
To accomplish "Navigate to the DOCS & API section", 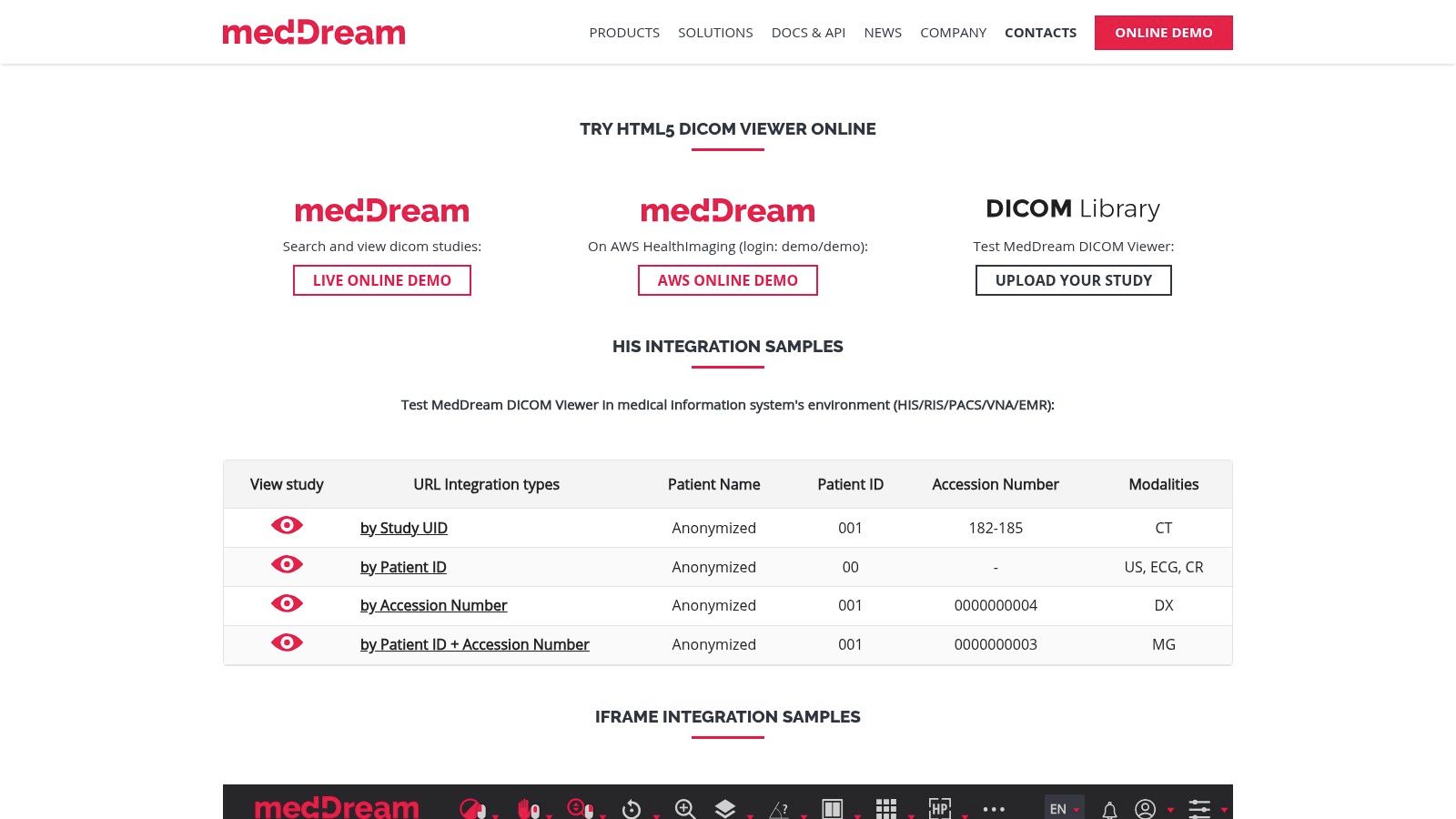I will pos(808,32).
